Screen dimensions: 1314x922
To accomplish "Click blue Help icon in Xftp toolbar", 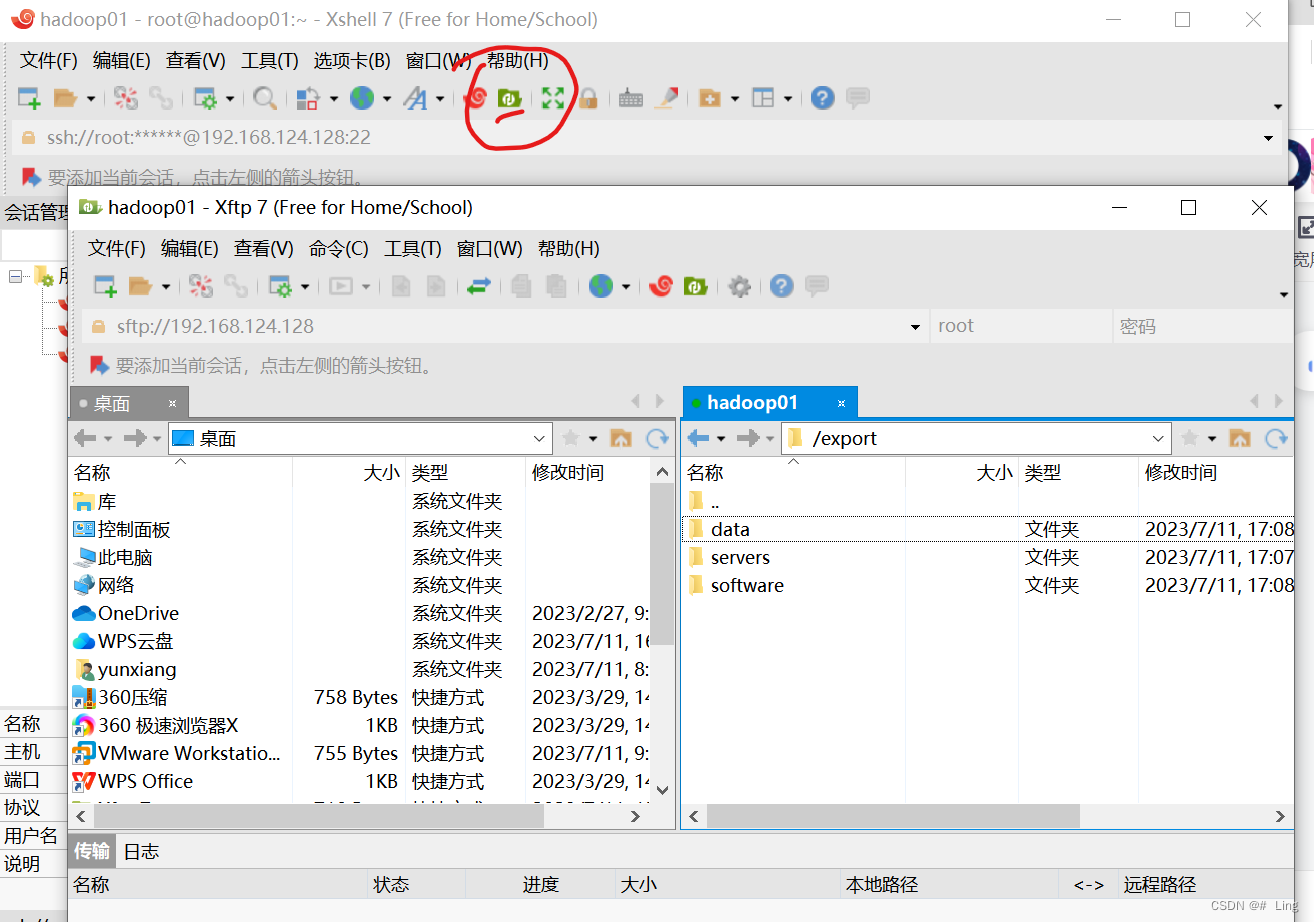I will point(782,287).
